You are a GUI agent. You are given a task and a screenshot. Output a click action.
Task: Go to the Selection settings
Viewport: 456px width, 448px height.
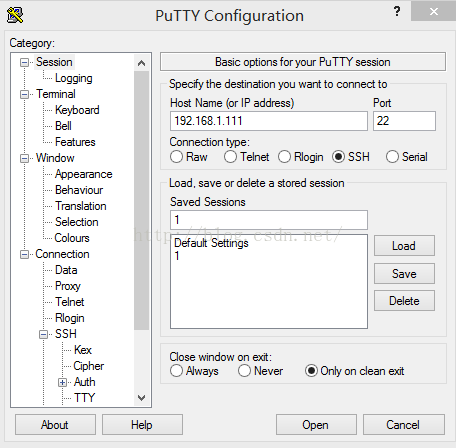point(76,222)
